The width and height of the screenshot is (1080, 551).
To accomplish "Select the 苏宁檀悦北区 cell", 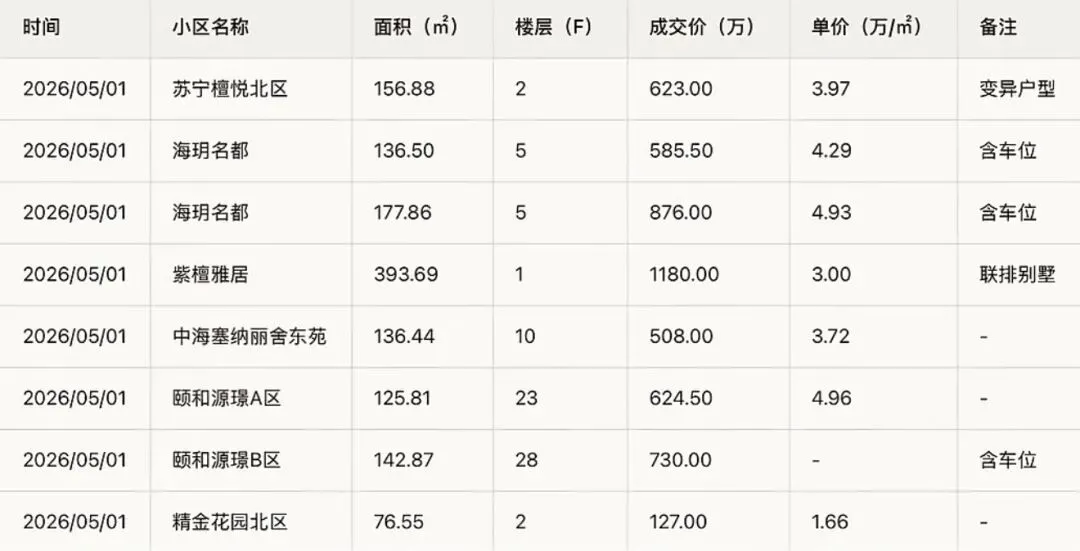I will pyautogui.click(x=229, y=89).
